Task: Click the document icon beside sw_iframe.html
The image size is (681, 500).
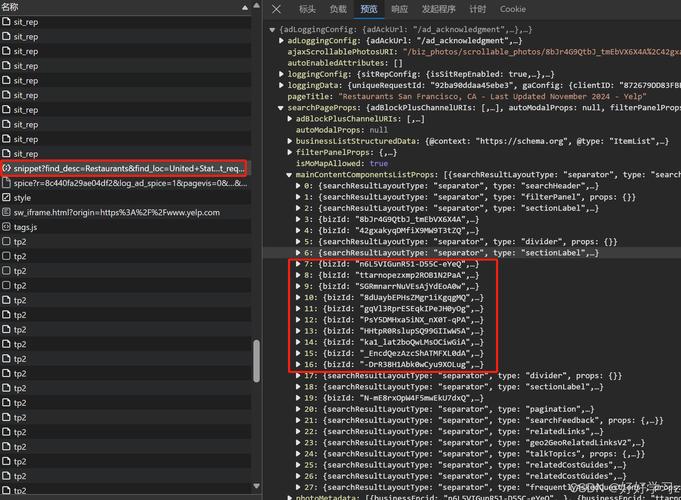Action: click(x=6, y=212)
